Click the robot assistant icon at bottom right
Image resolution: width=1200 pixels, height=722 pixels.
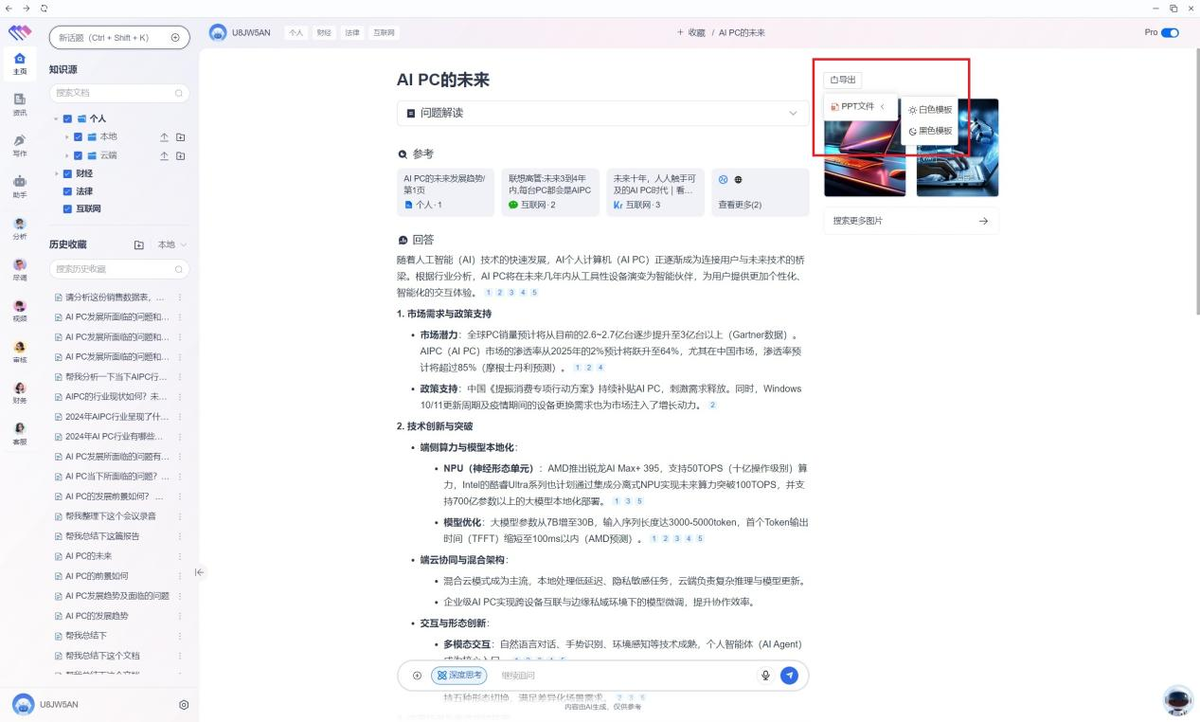pos(1177,700)
